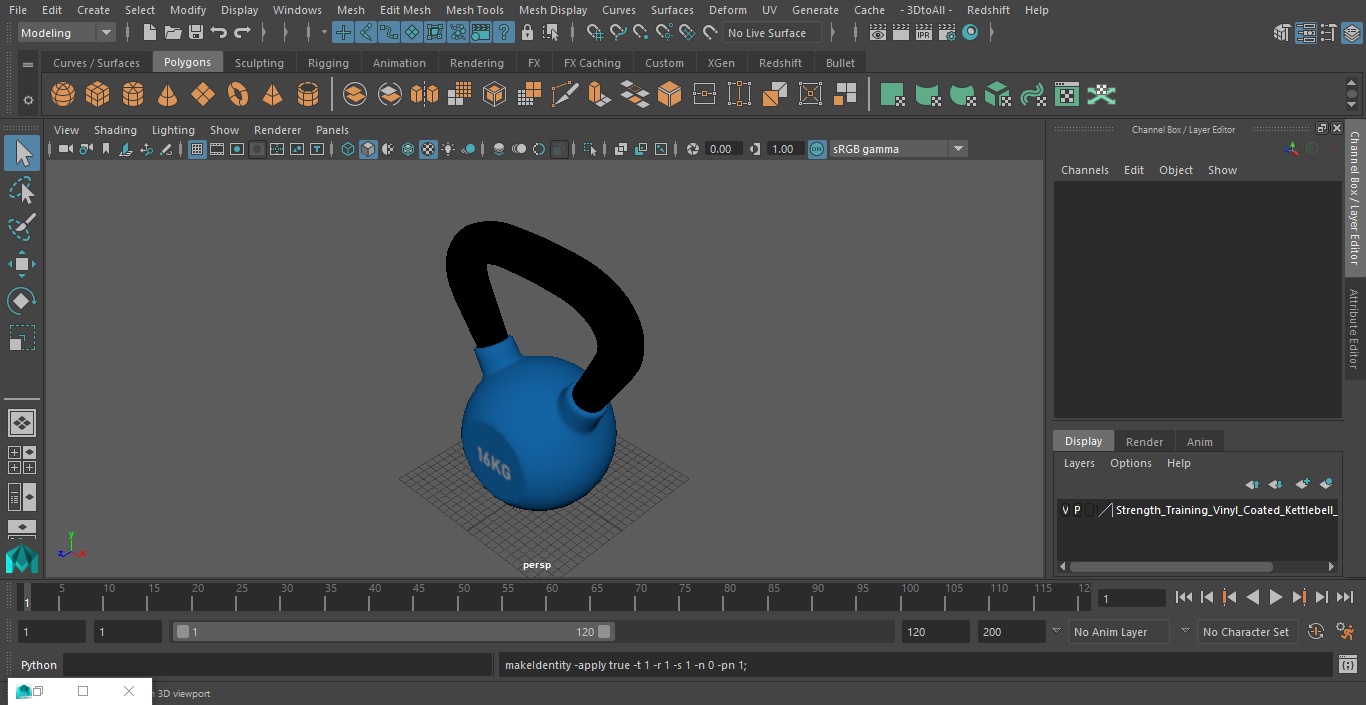Redo the action via status line
Screen dimensions: 1366x705
click(242, 33)
